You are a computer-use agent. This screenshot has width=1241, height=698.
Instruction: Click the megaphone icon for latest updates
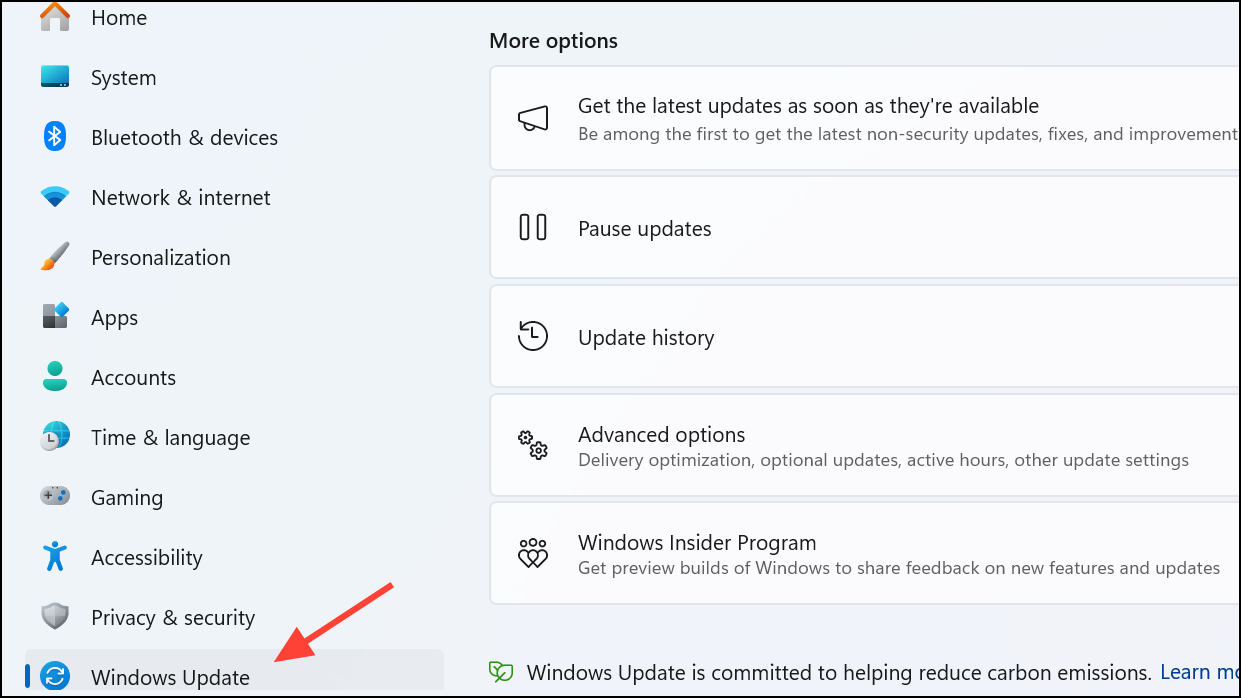533,119
